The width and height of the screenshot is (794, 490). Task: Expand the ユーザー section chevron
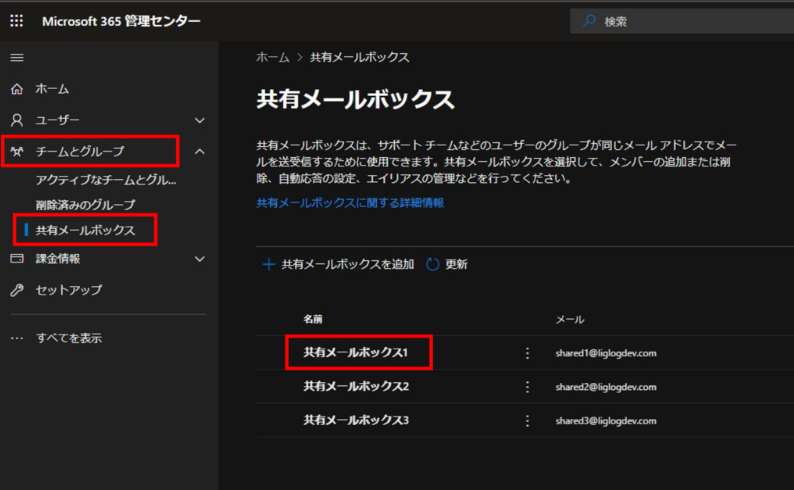point(200,120)
